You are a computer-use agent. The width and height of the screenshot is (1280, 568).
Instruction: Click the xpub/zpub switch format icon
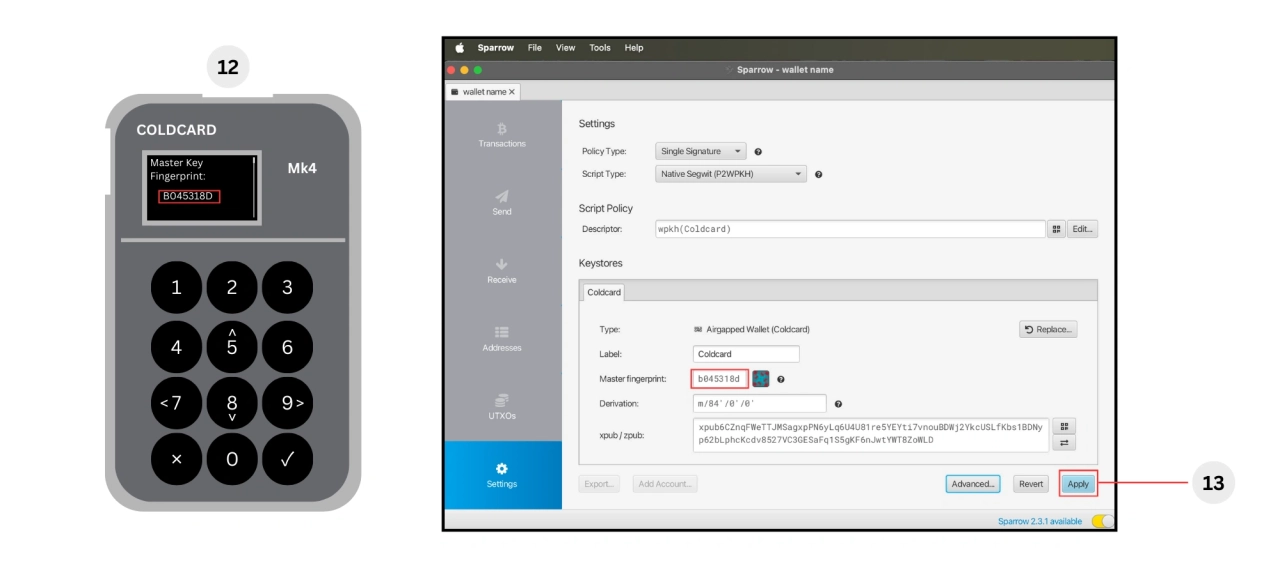[x=1065, y=443]
